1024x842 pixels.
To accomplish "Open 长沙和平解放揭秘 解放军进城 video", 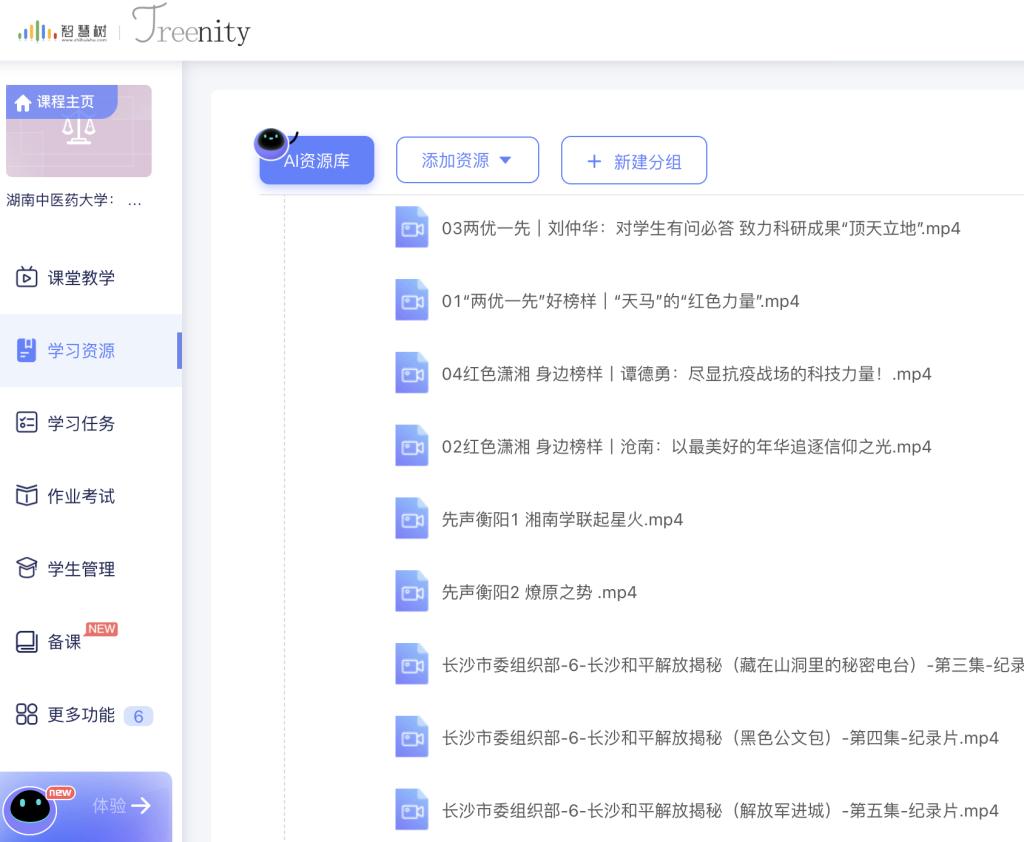I will [719, 811].
